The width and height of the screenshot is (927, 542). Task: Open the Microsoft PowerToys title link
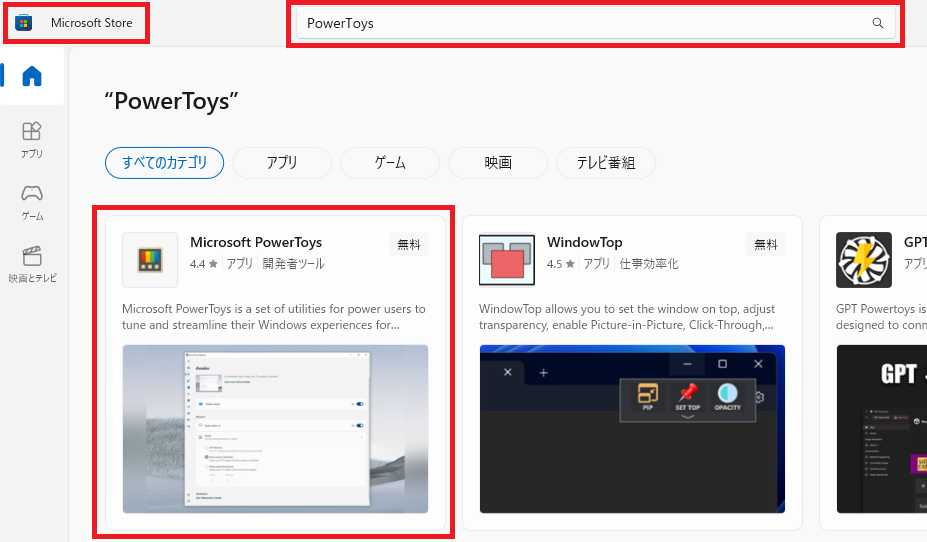tap(256, 242)
